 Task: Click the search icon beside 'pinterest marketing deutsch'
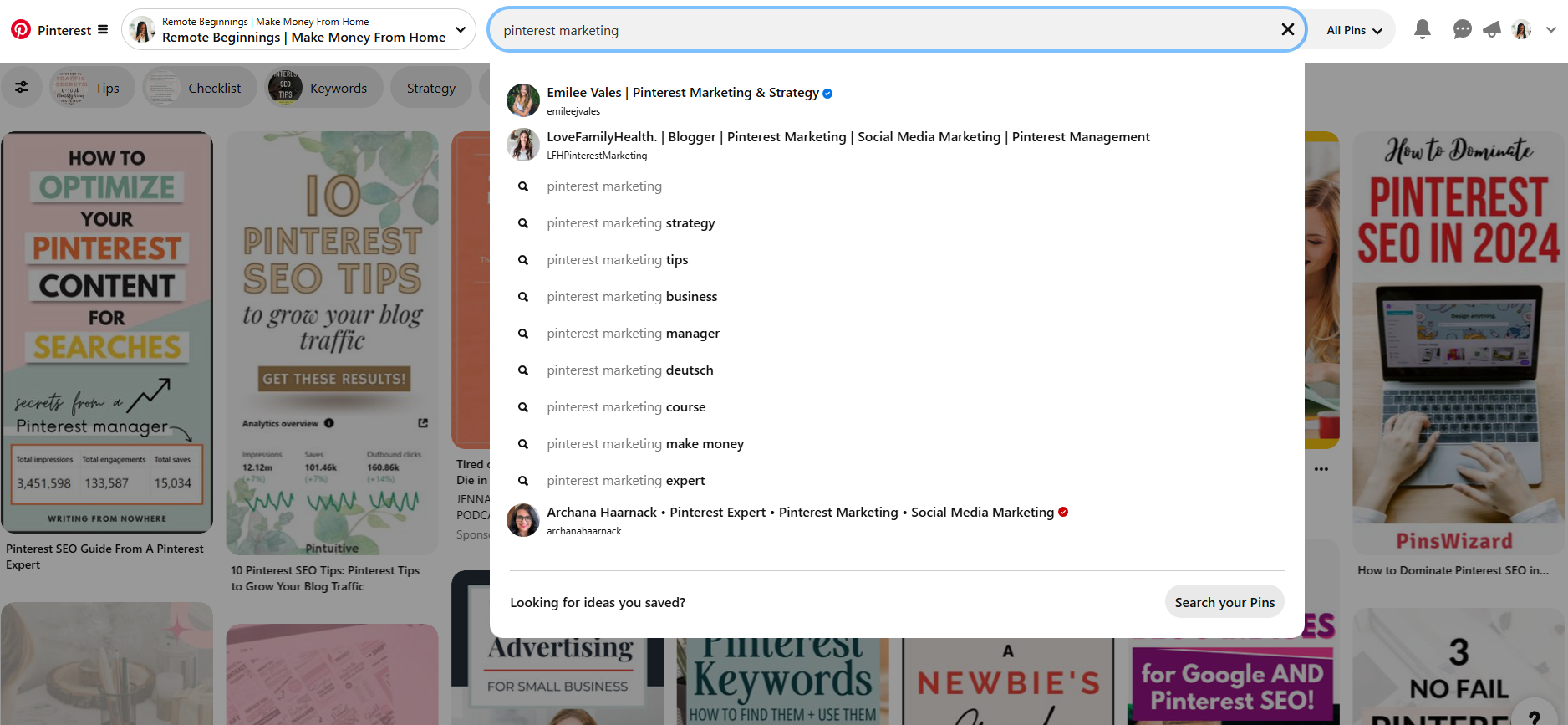point(523,370)
